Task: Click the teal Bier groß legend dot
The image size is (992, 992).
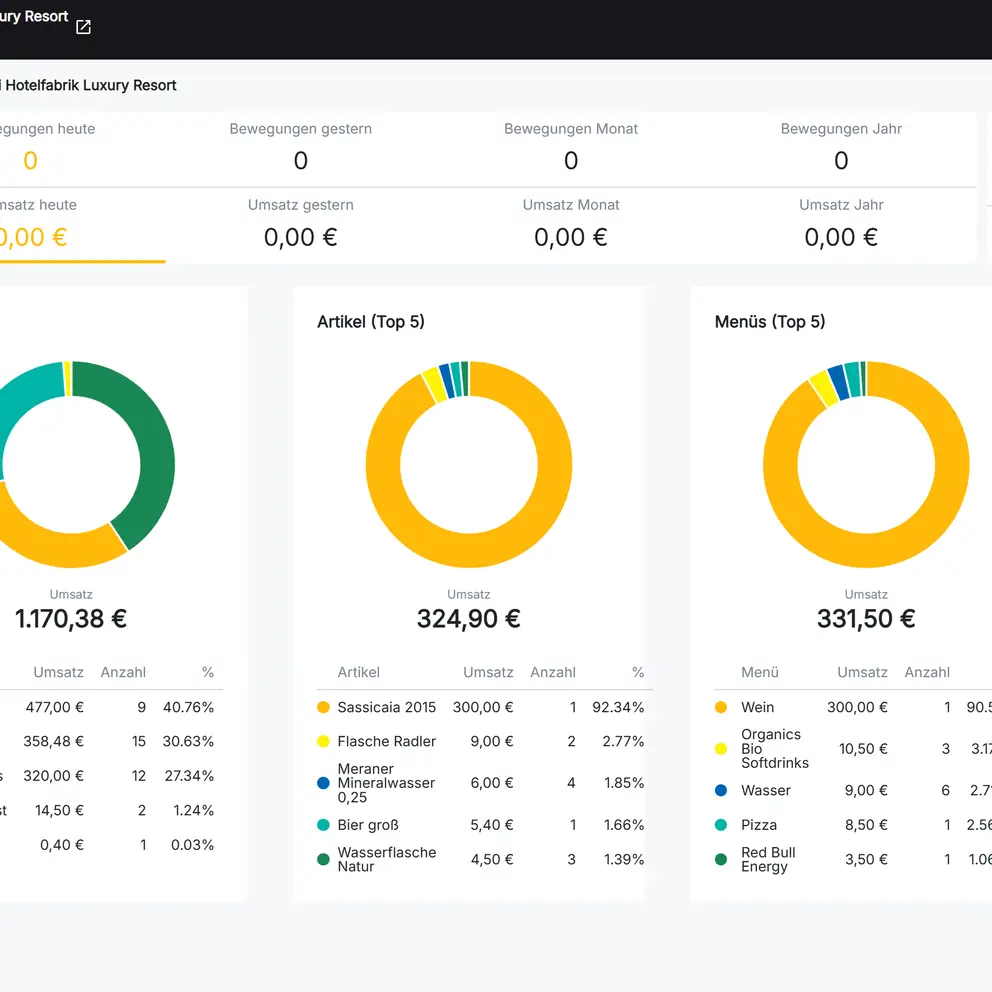Action: tap(323, 825)
